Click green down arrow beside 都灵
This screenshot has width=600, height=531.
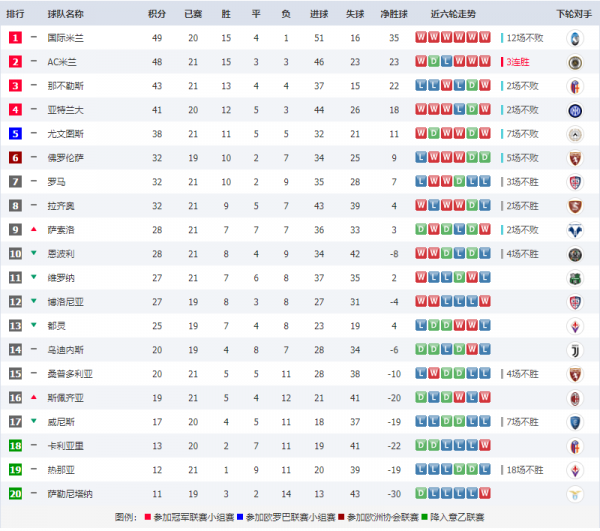(34, 325)
